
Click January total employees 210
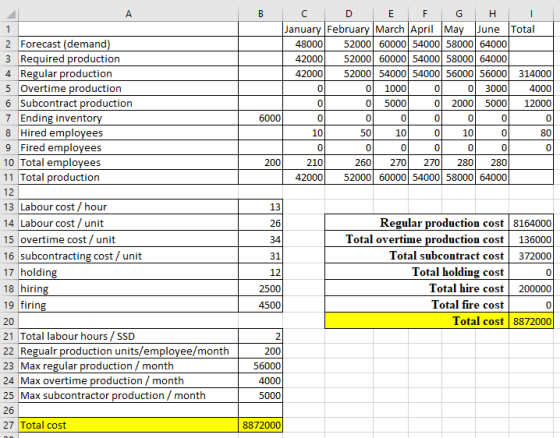click(x=304, y=163)
